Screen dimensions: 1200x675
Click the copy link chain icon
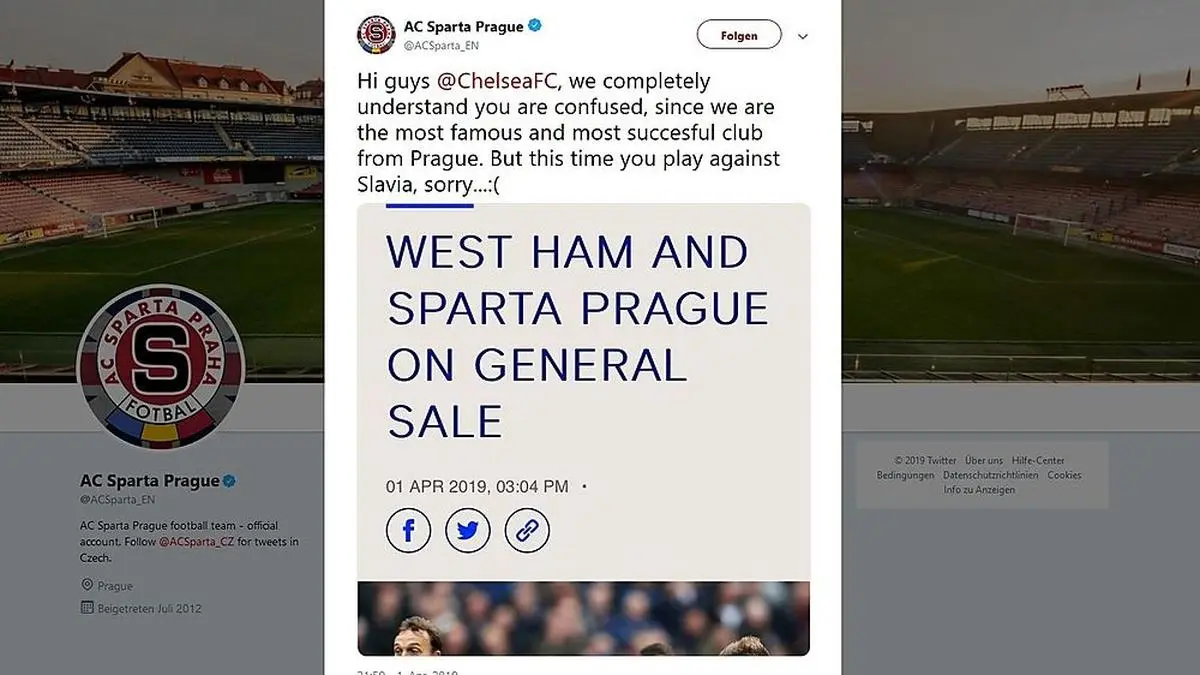(527, 530)
